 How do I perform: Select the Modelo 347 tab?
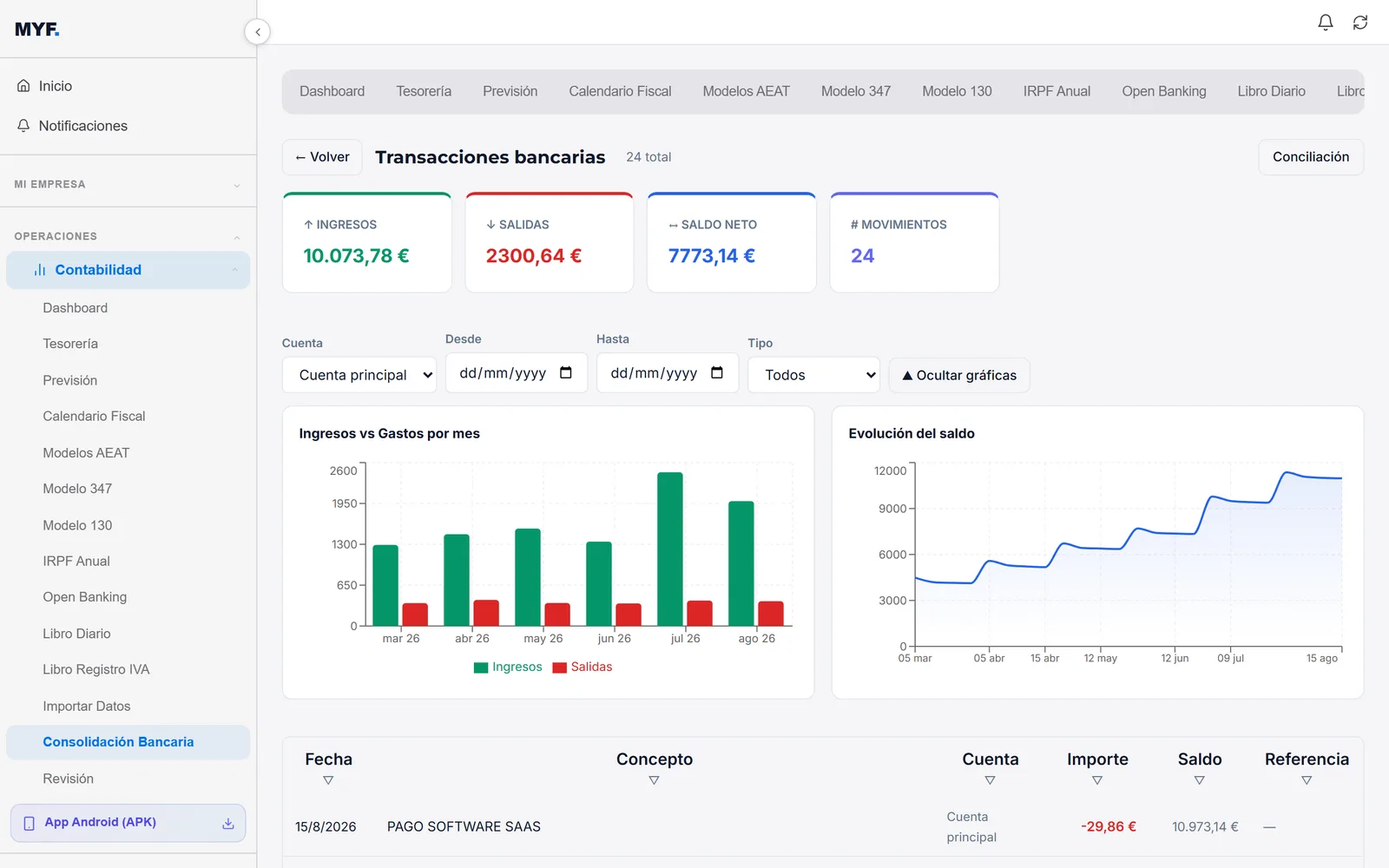click(856, 91)
